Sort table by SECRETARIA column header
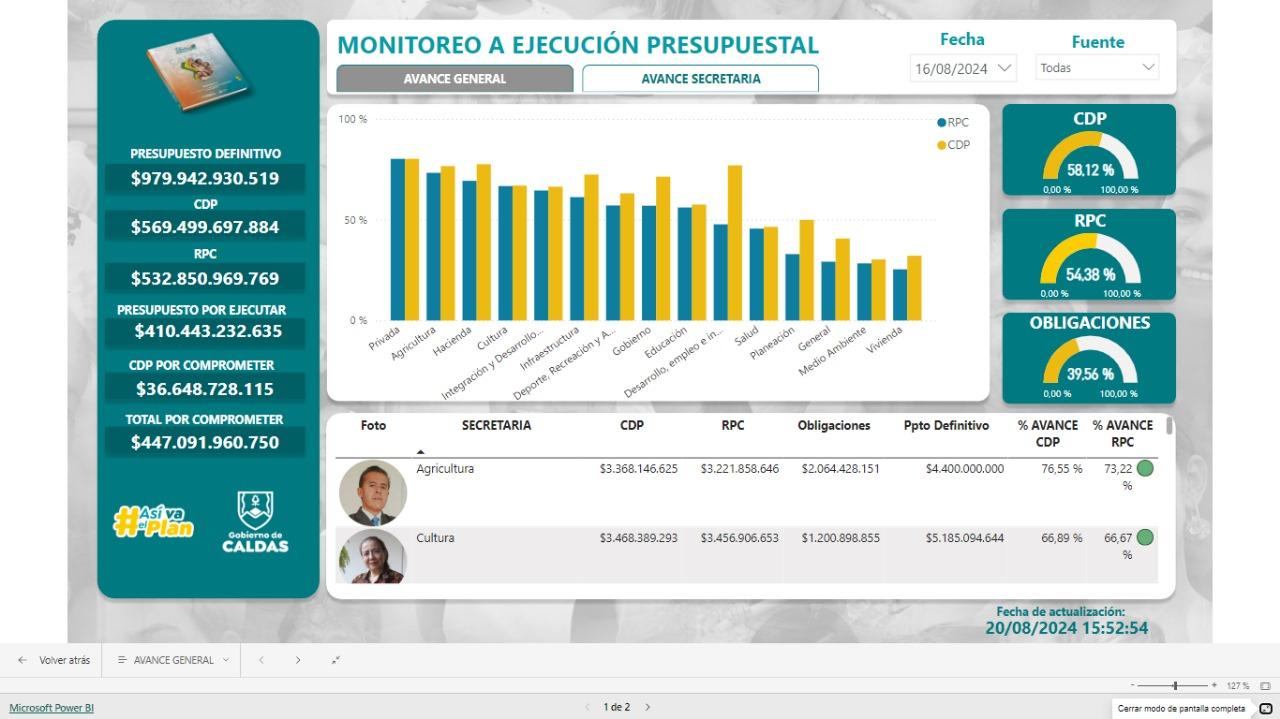The width and height of the screenshot is (1280, 719). (x=496, y=426)
